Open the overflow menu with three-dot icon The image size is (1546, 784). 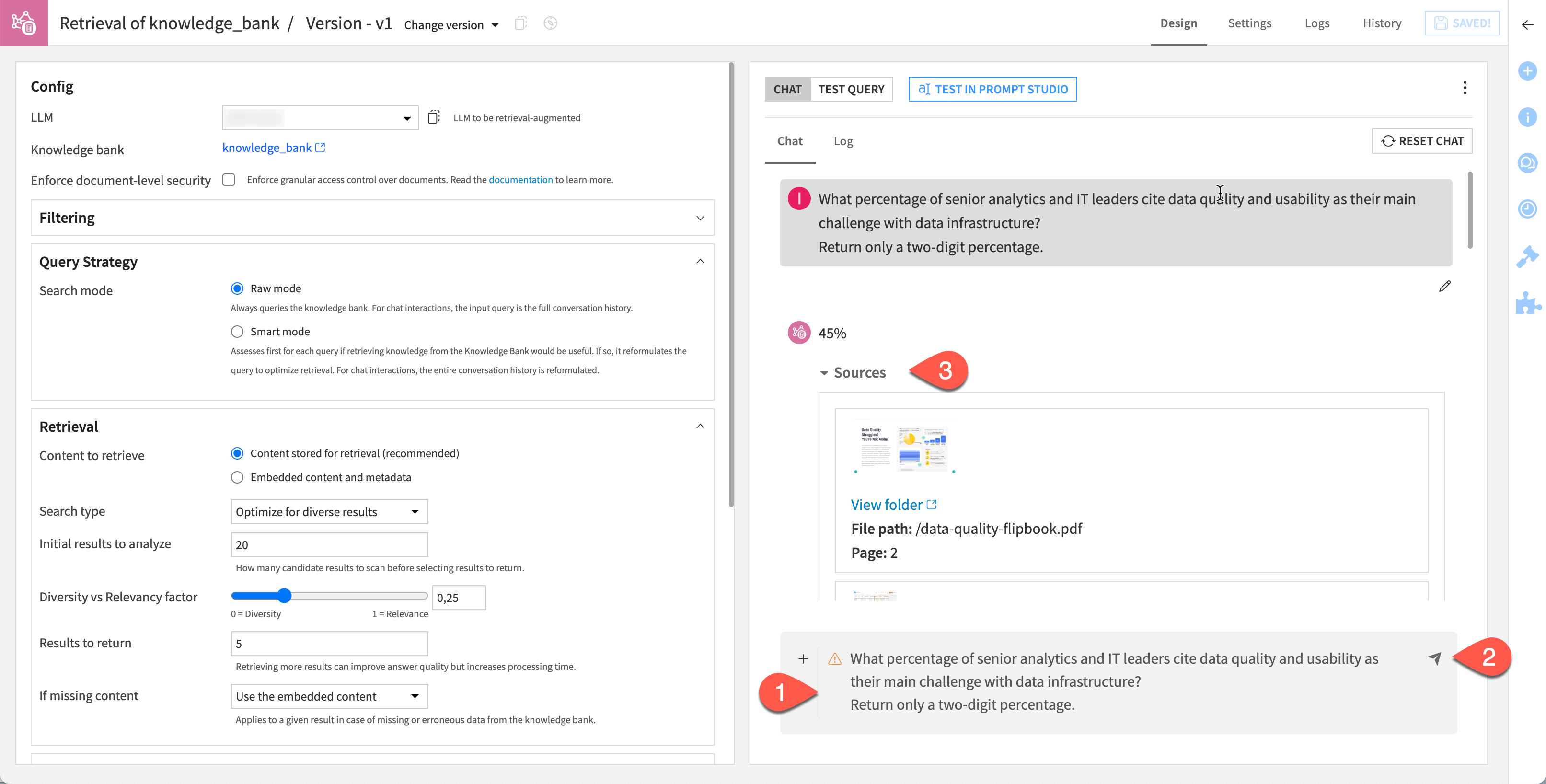coord(1465,88)
